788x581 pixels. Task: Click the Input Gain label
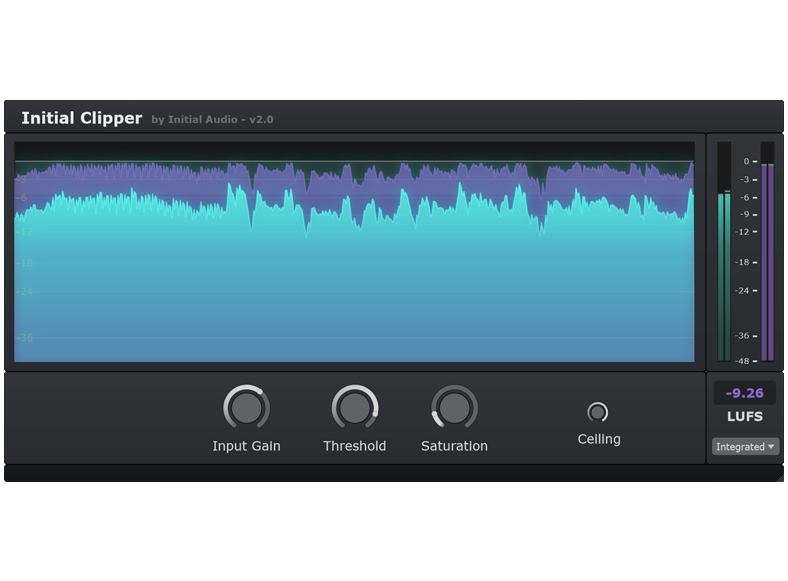tap(246, 446)
